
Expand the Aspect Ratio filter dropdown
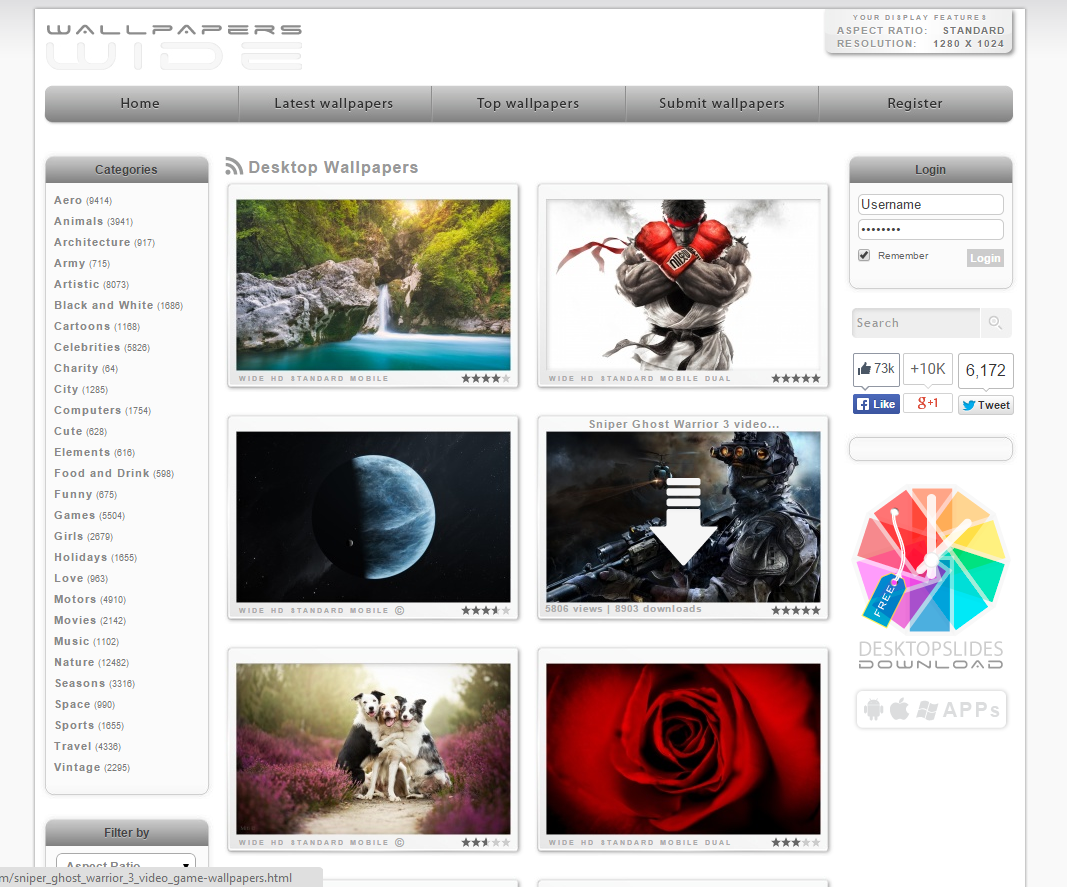click(x=125, y=865)
